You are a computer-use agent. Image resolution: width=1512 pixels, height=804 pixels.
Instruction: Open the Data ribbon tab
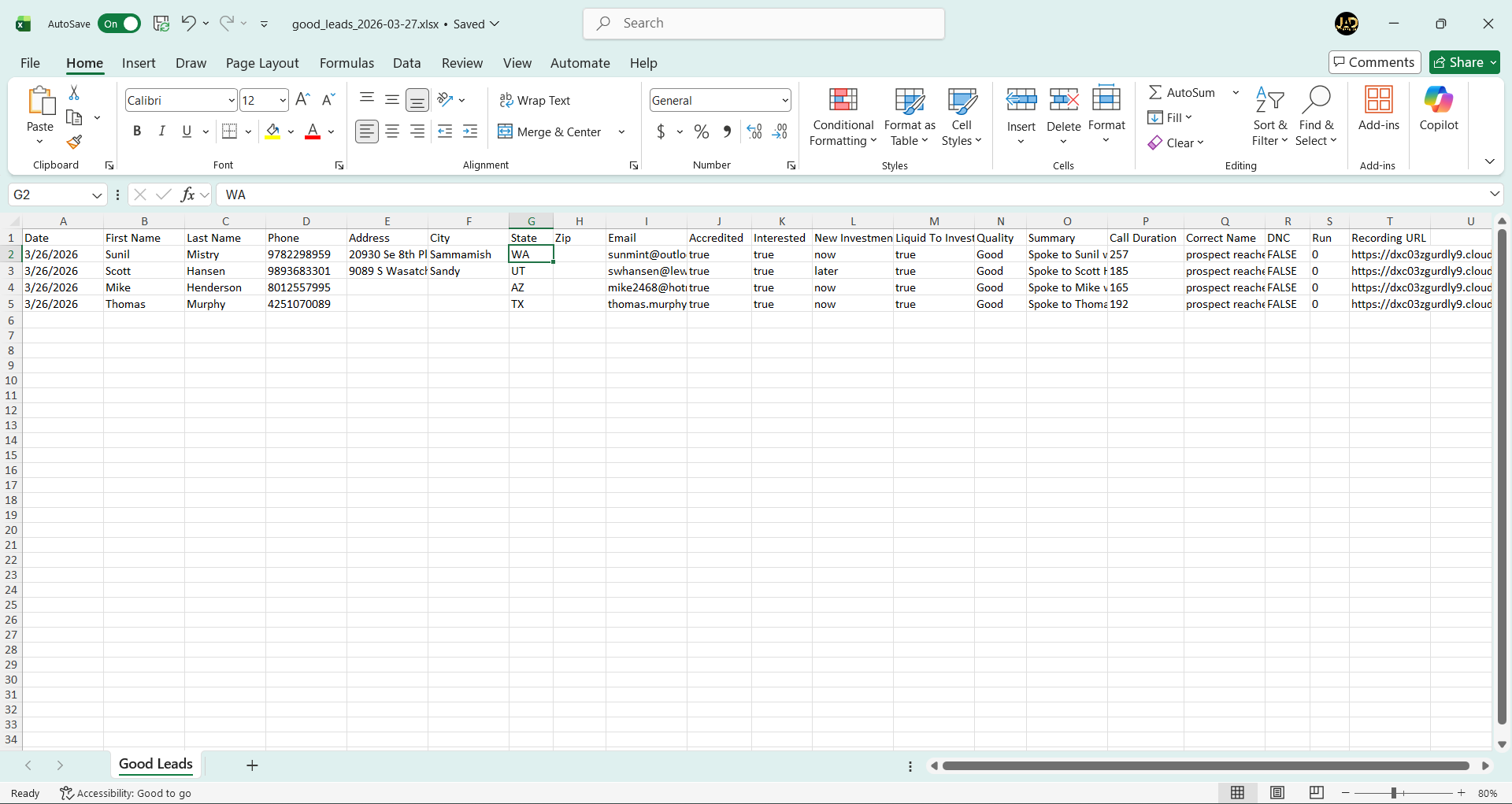[x=406, y=63]
